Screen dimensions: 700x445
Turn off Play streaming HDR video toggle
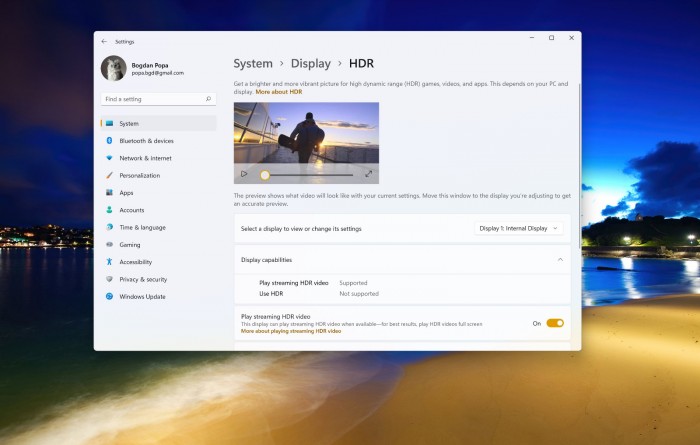555,323
